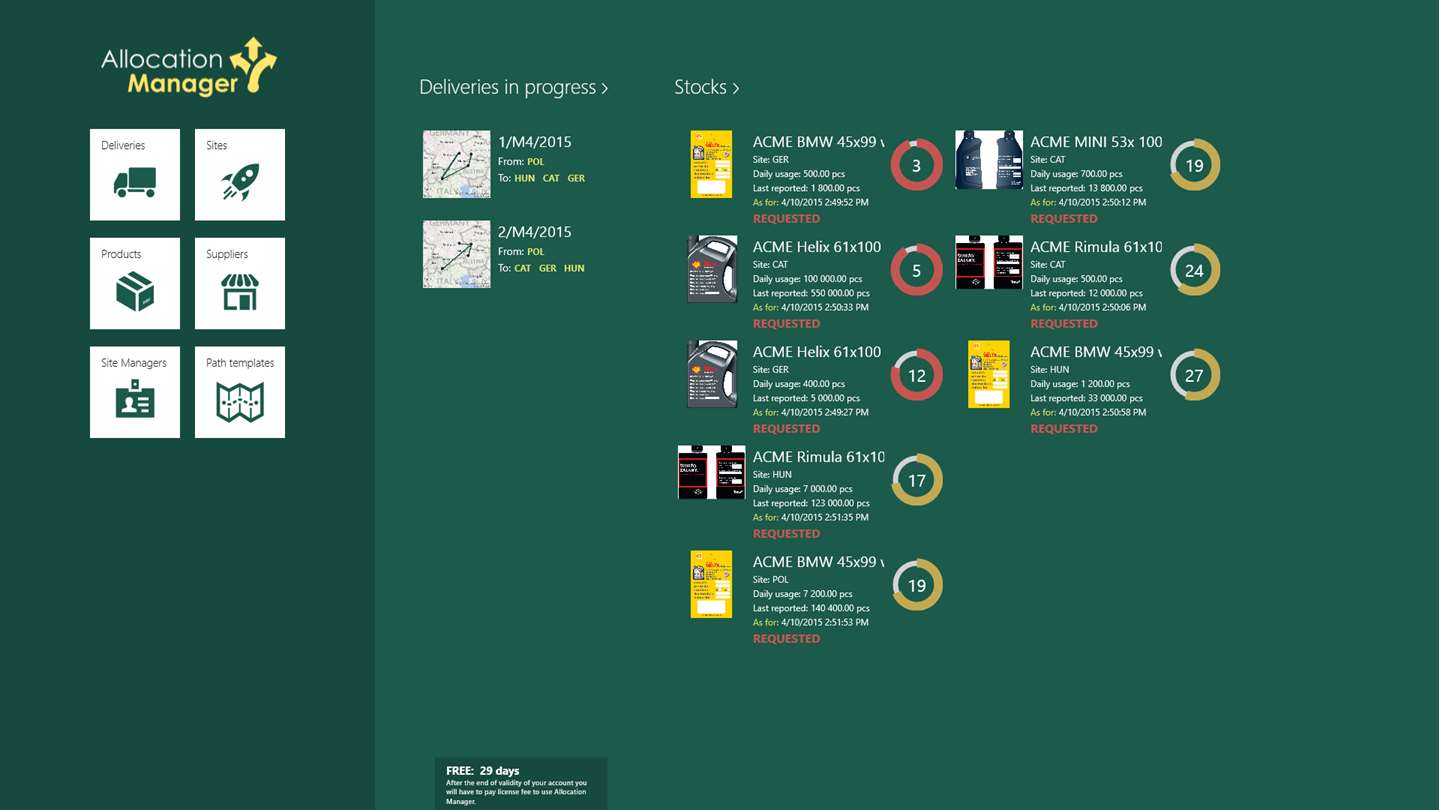1439x810 pixels.
Task: Click REQUESTED status under BMW site POL
Action: [x=787, y=638]
